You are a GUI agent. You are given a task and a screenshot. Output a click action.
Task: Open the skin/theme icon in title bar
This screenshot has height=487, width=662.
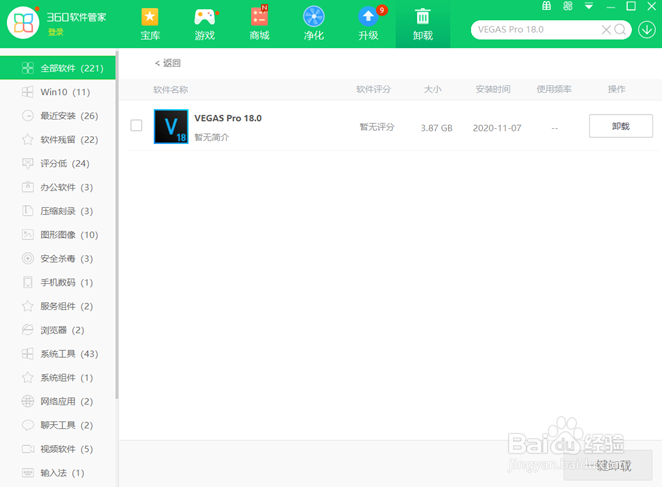pyautogui.click(x=568, y=6)
